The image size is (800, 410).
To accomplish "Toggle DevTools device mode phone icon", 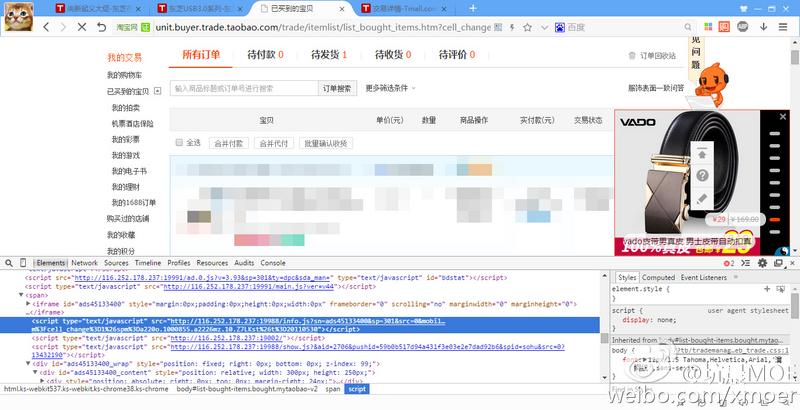I will pos(23,263).
